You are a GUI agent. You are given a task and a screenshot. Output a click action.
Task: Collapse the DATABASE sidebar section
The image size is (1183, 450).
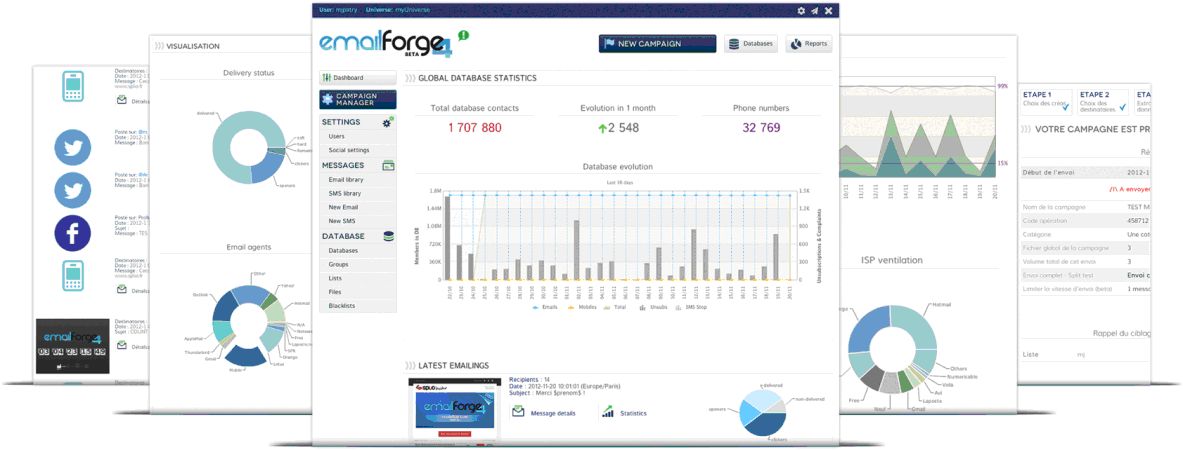[343, 236]
